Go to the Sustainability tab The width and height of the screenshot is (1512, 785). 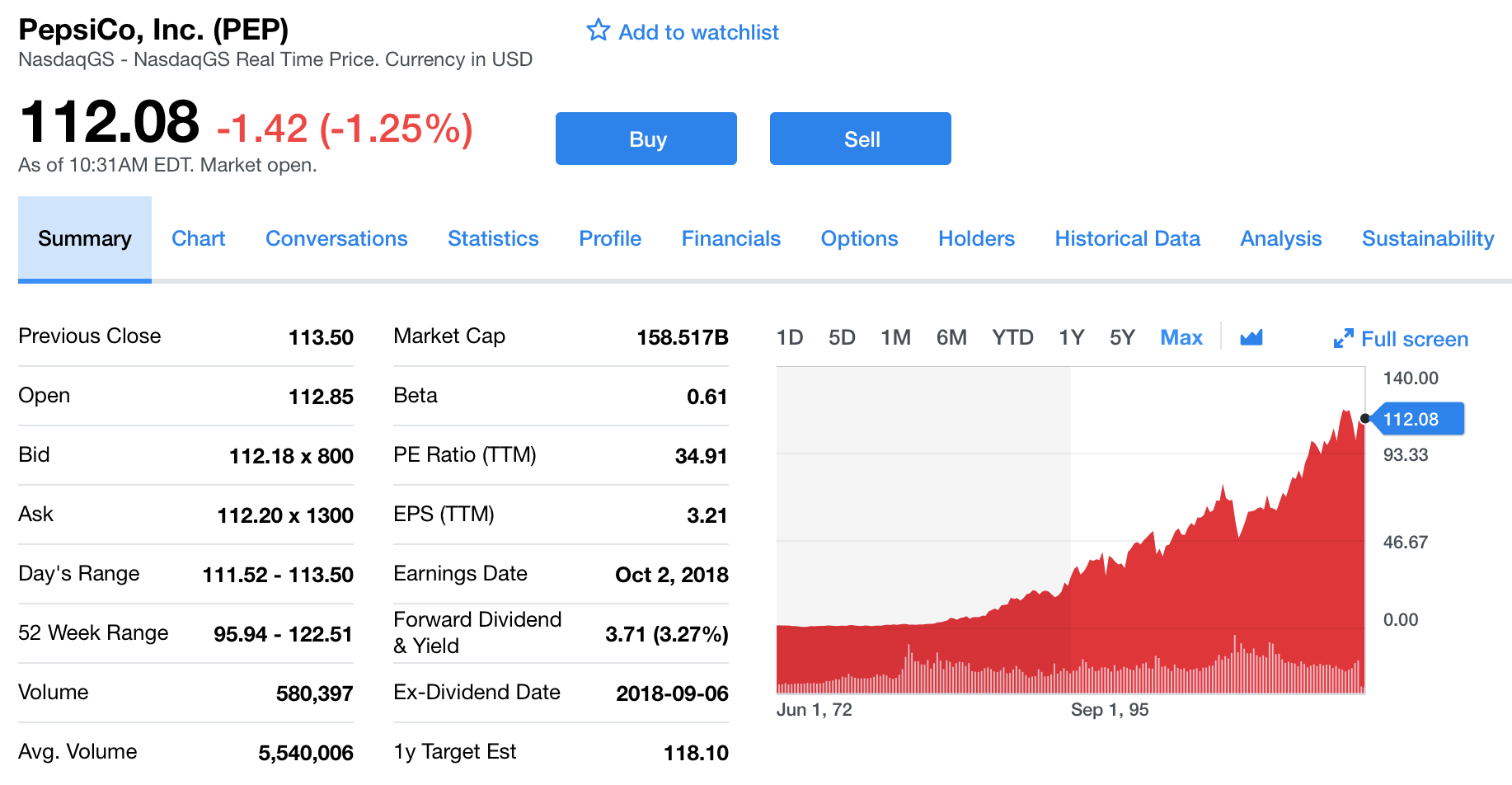[1427, 238]
